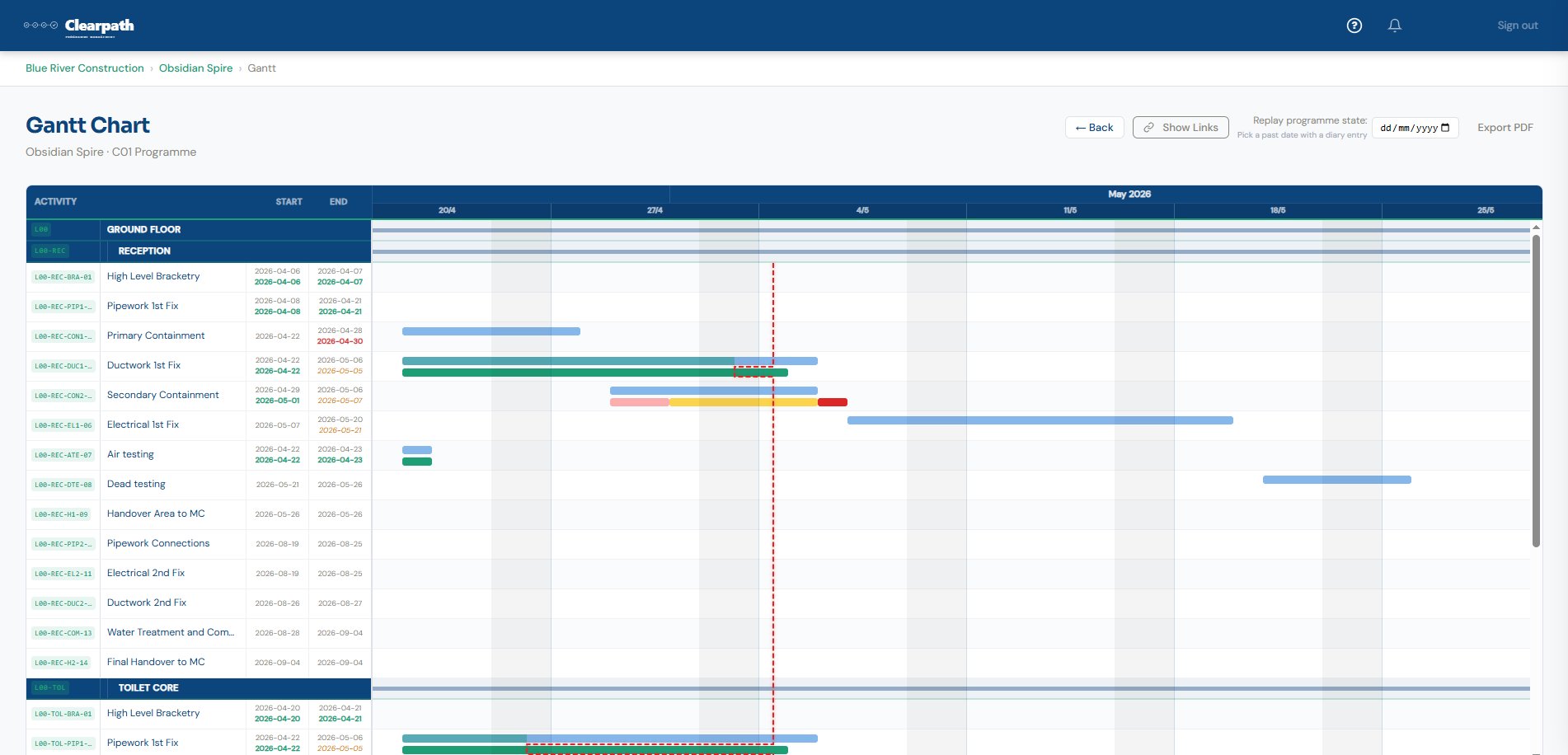The height and width of the screenshot is (755, 1568).
Task: Click the Electrical 1st Fix planned bar
Action: pos(1040,420)
